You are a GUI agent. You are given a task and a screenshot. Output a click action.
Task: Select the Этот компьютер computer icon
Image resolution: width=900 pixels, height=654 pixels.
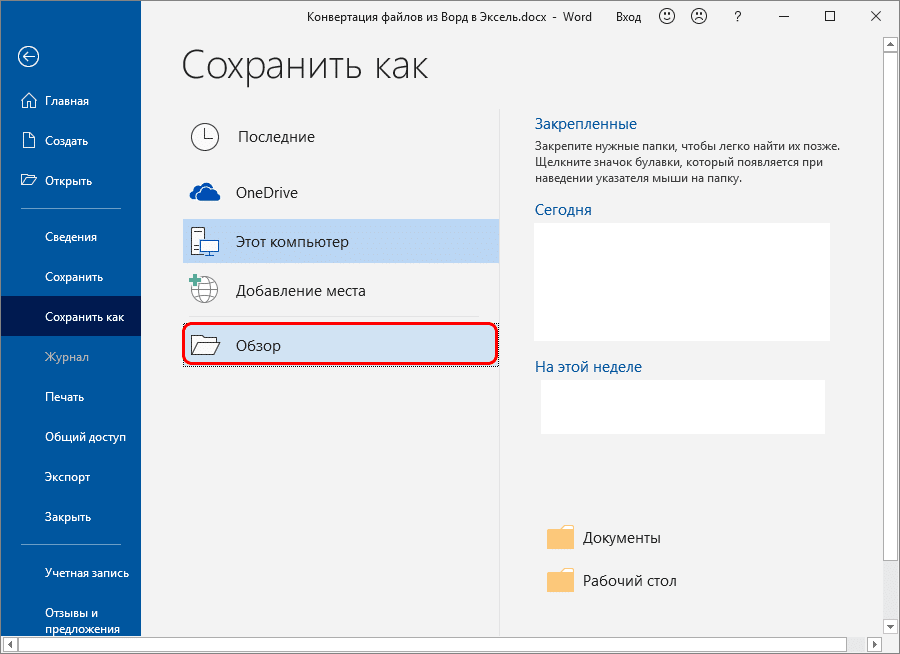coord(205,241)
